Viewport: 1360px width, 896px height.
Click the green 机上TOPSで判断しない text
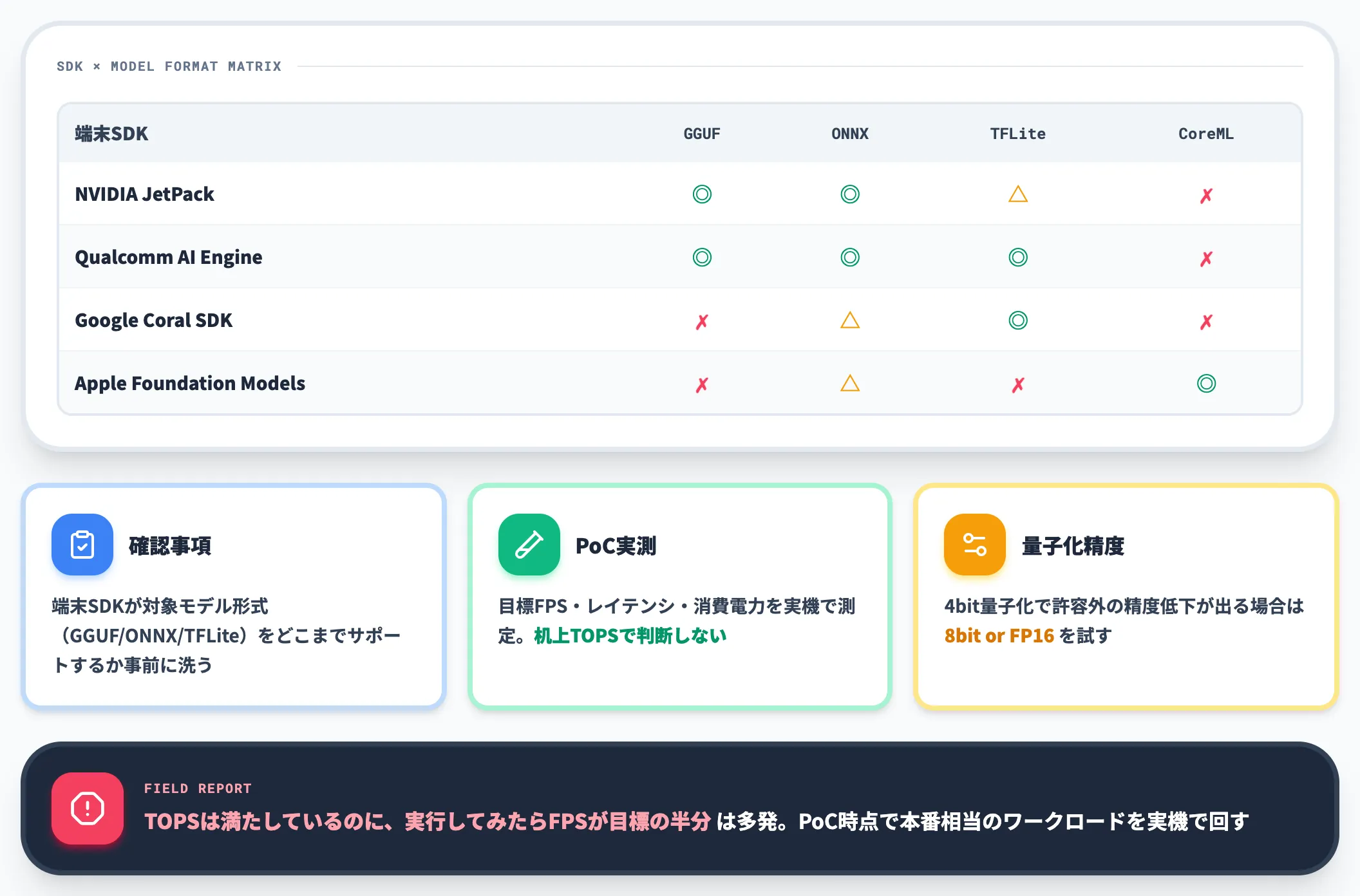tap(630, 636)
